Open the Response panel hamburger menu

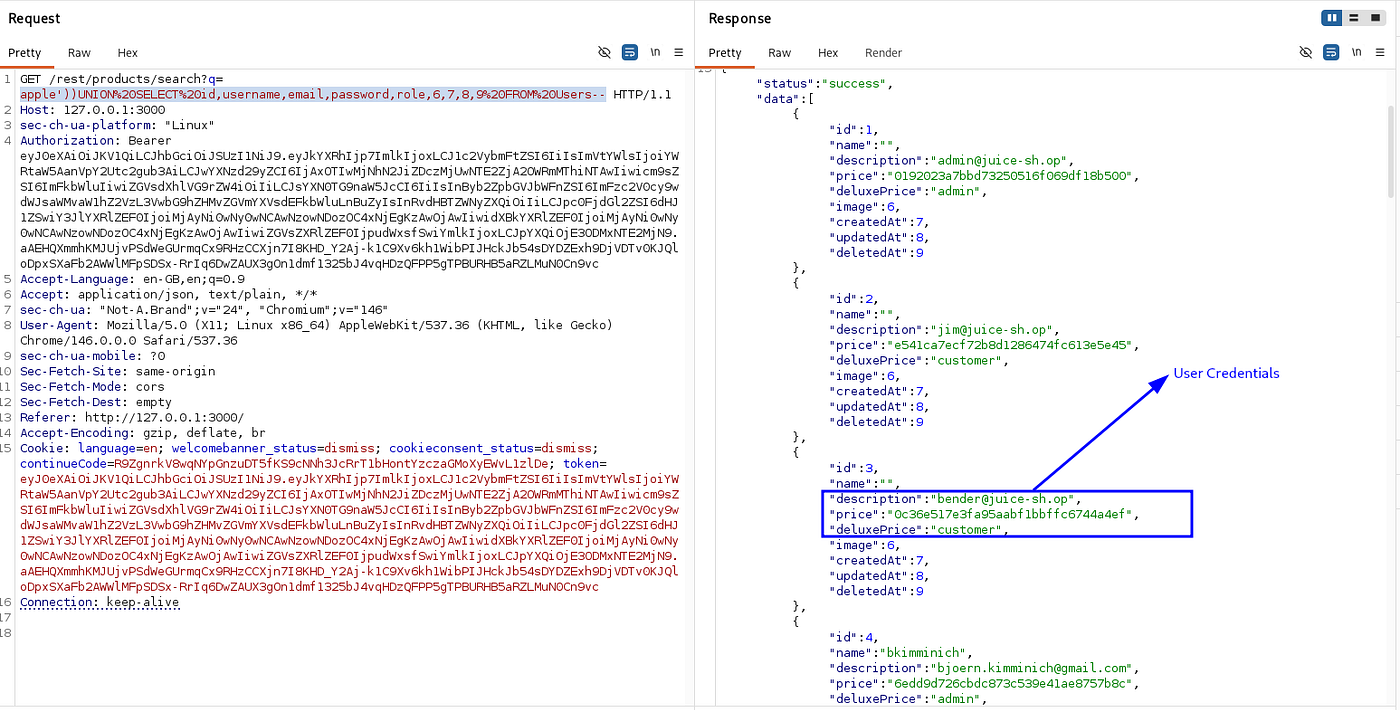click(x=1380, y=52)
